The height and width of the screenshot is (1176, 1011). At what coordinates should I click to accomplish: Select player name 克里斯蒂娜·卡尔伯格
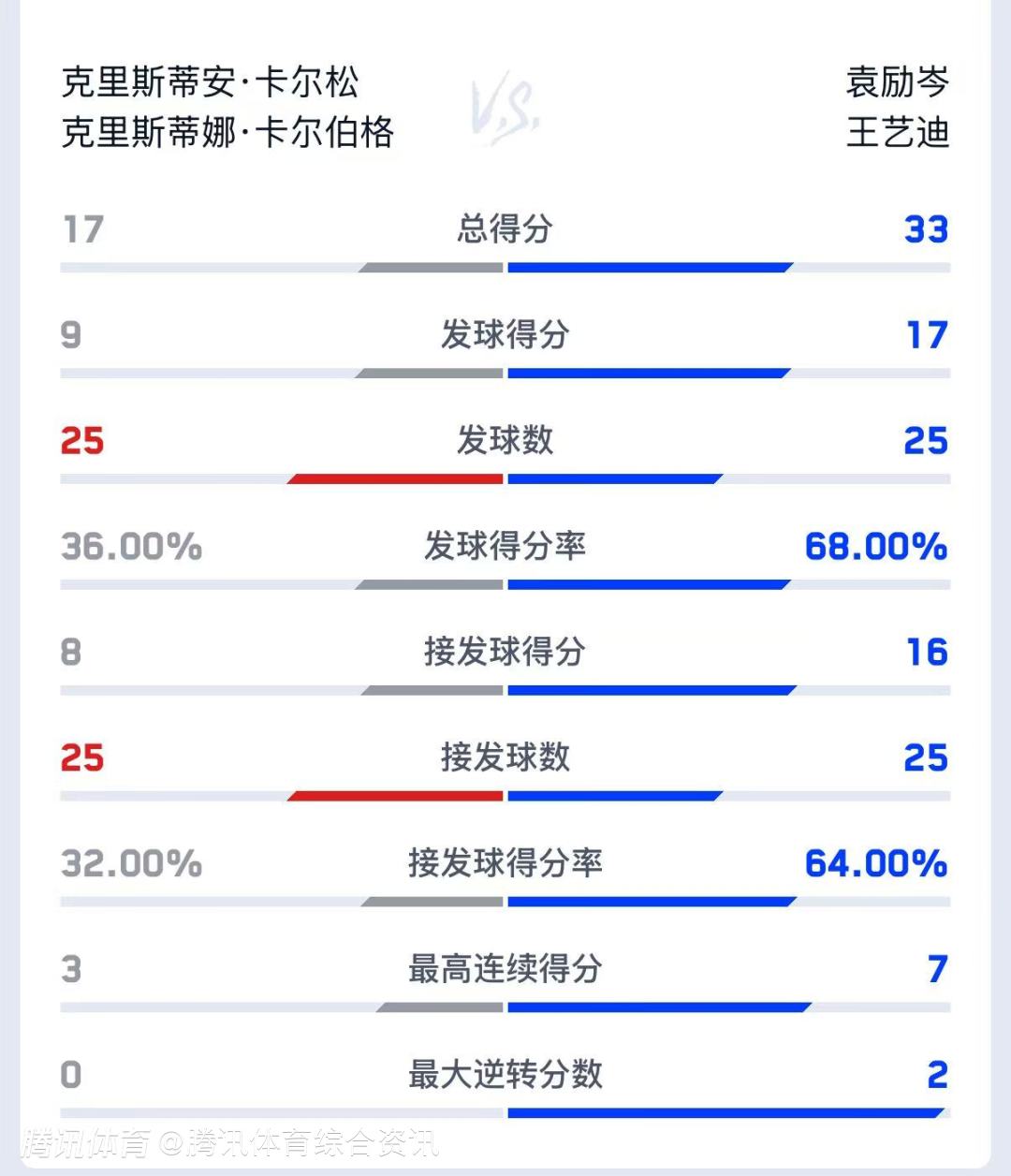pos(227,132)
